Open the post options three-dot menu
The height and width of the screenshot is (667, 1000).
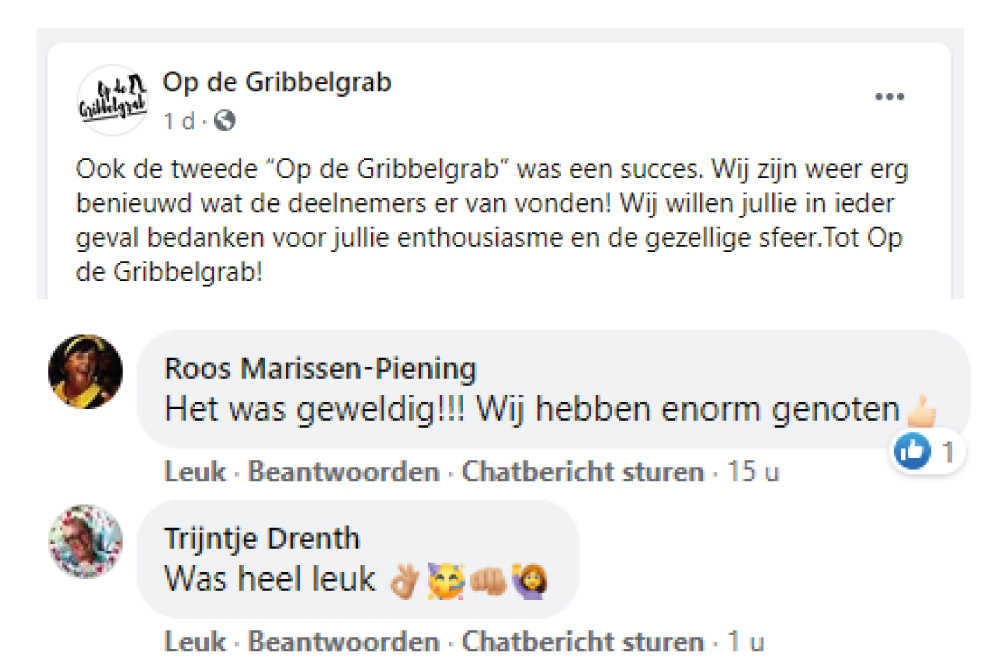tap(889, 97)
